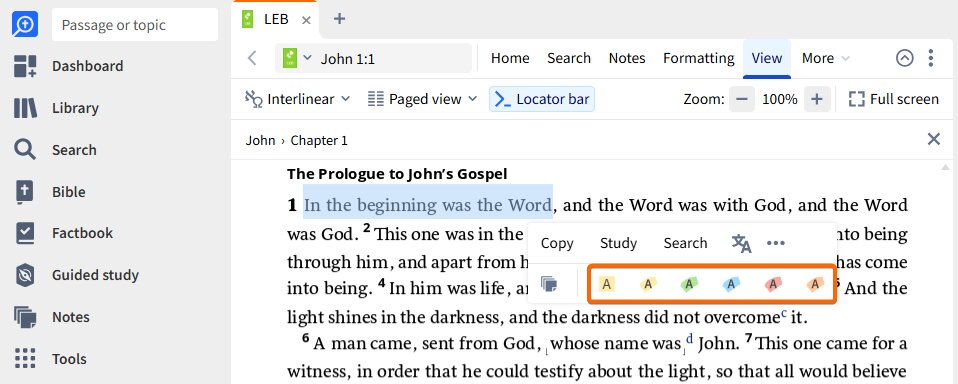
Task: Apply the green marker highlight
Action: [x=689, y=284]
